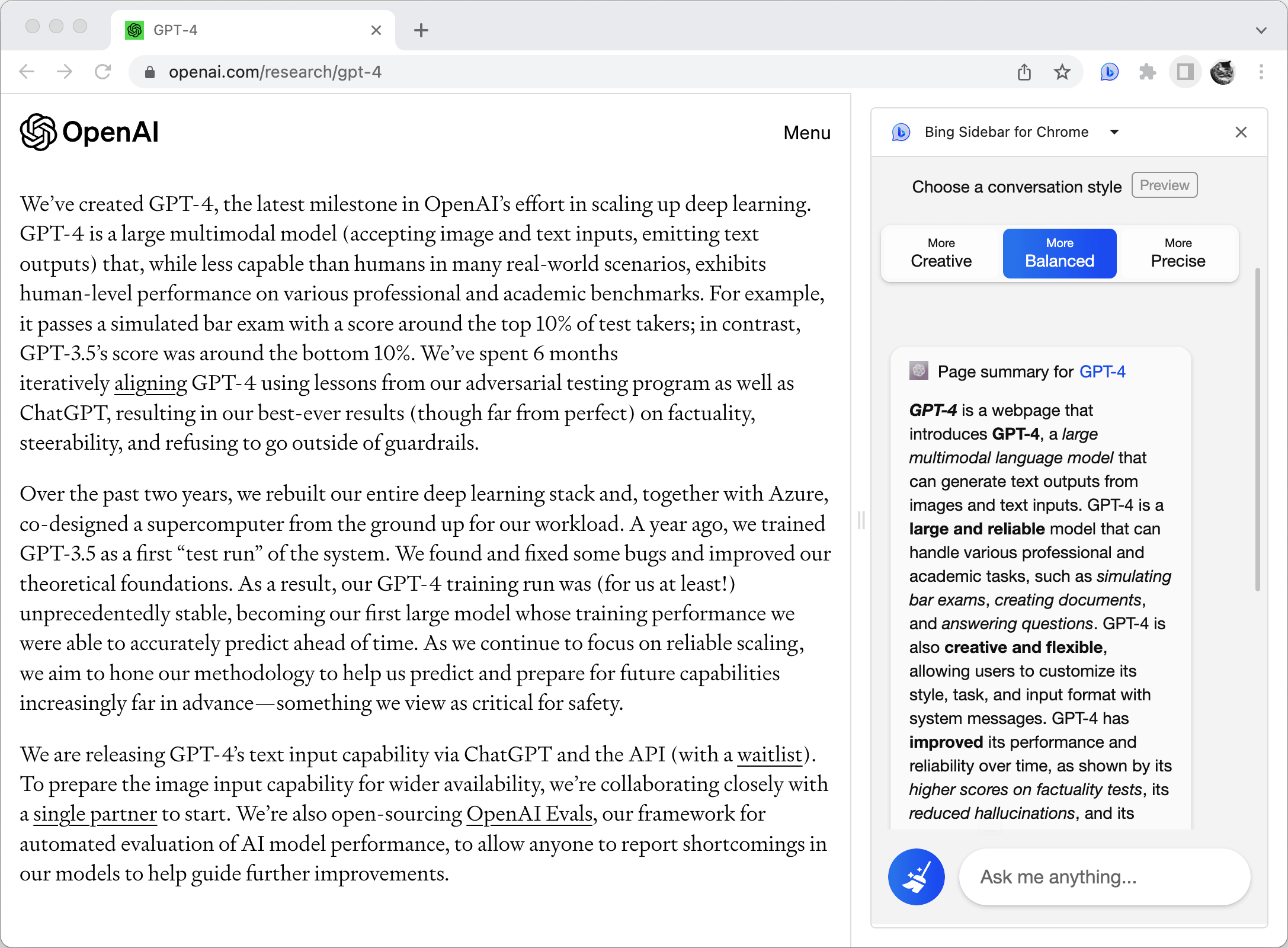Select More Creative conversation style
This screenshot has height=948, width=1288.
coord(941,254)
